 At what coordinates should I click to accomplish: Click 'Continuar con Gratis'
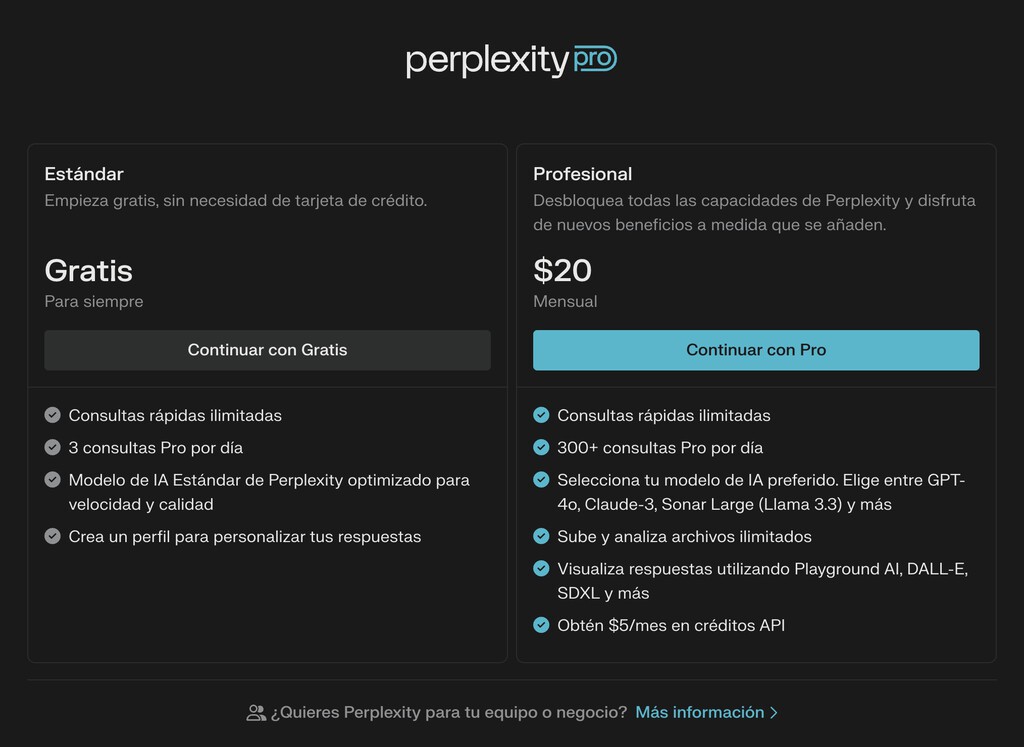[267, 350]
